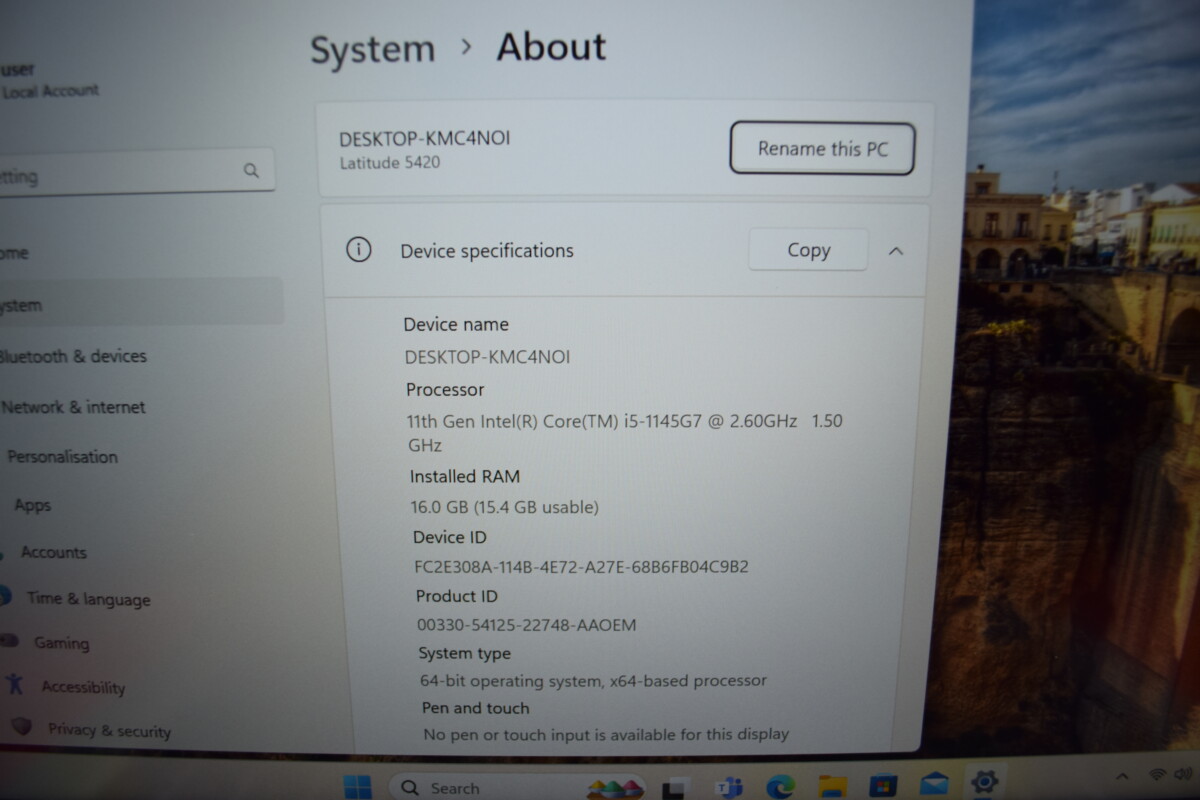Click the System breadcrumb link

tap(372, 49)
